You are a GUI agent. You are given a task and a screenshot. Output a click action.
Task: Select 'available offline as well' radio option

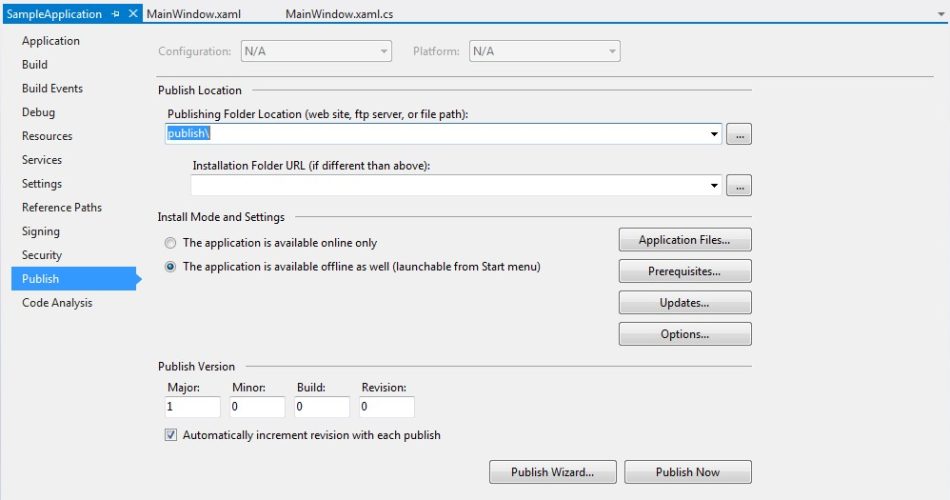point(170,267)
